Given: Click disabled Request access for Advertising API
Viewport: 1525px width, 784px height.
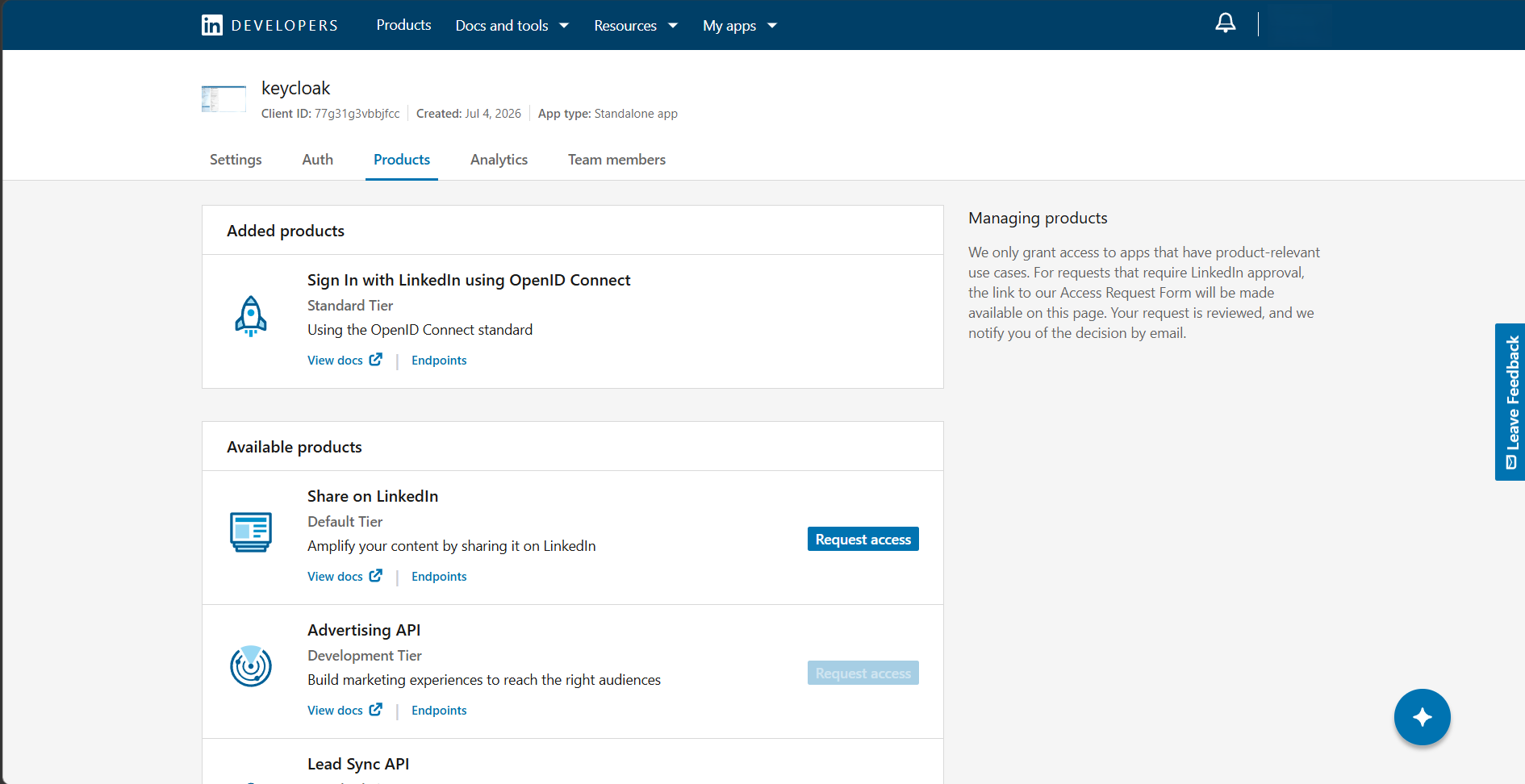Looking at the screenshot, I should click(863, 673).
